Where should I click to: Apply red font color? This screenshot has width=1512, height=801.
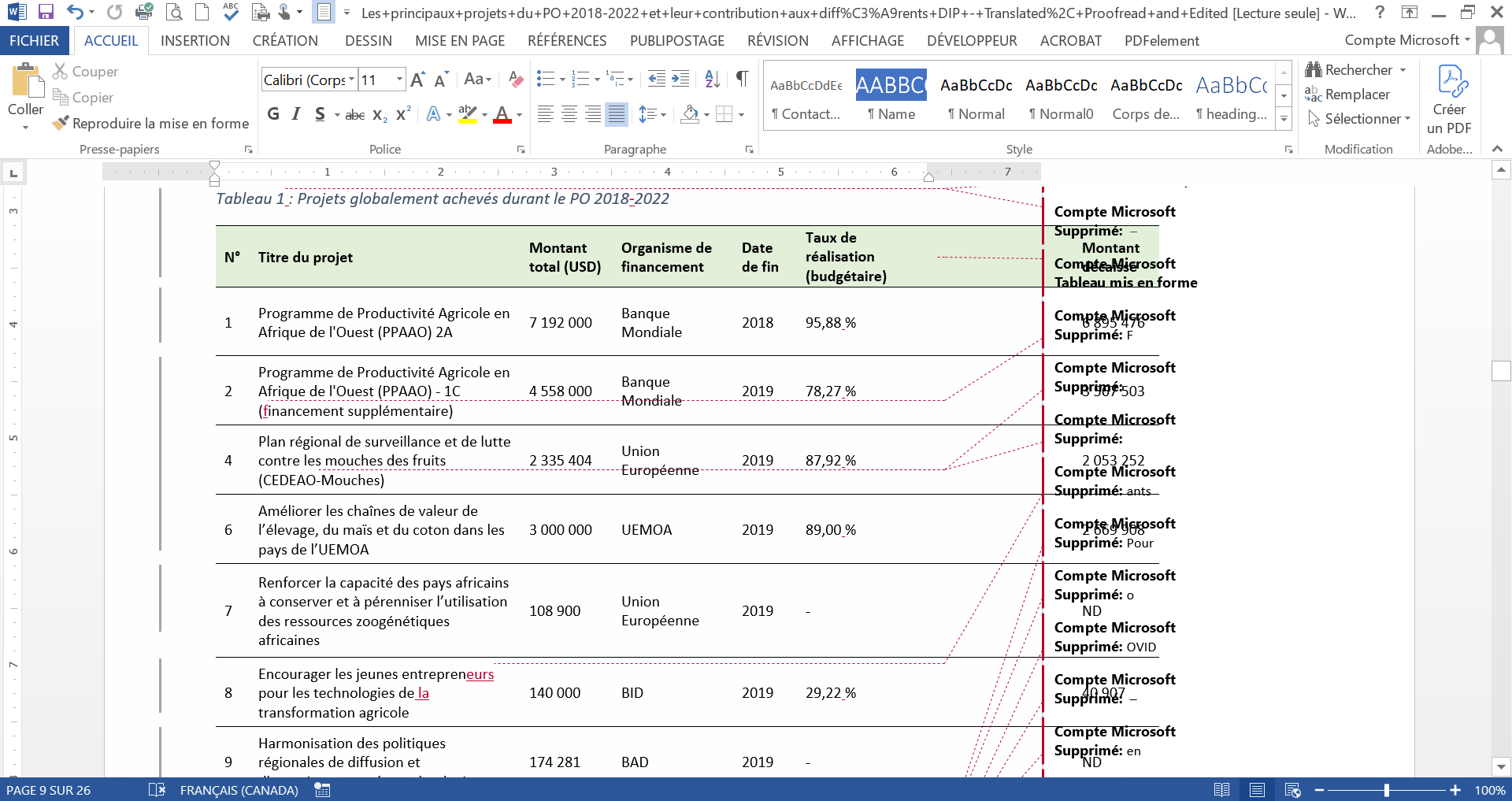502,114
